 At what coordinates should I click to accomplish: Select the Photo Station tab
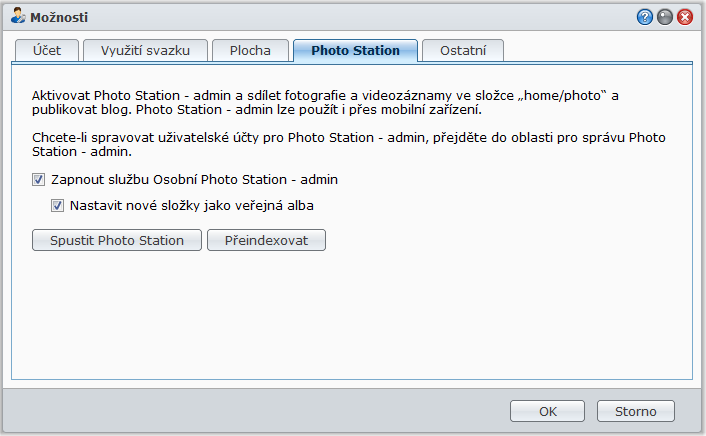pyautogui.click(x=355, y=50)
